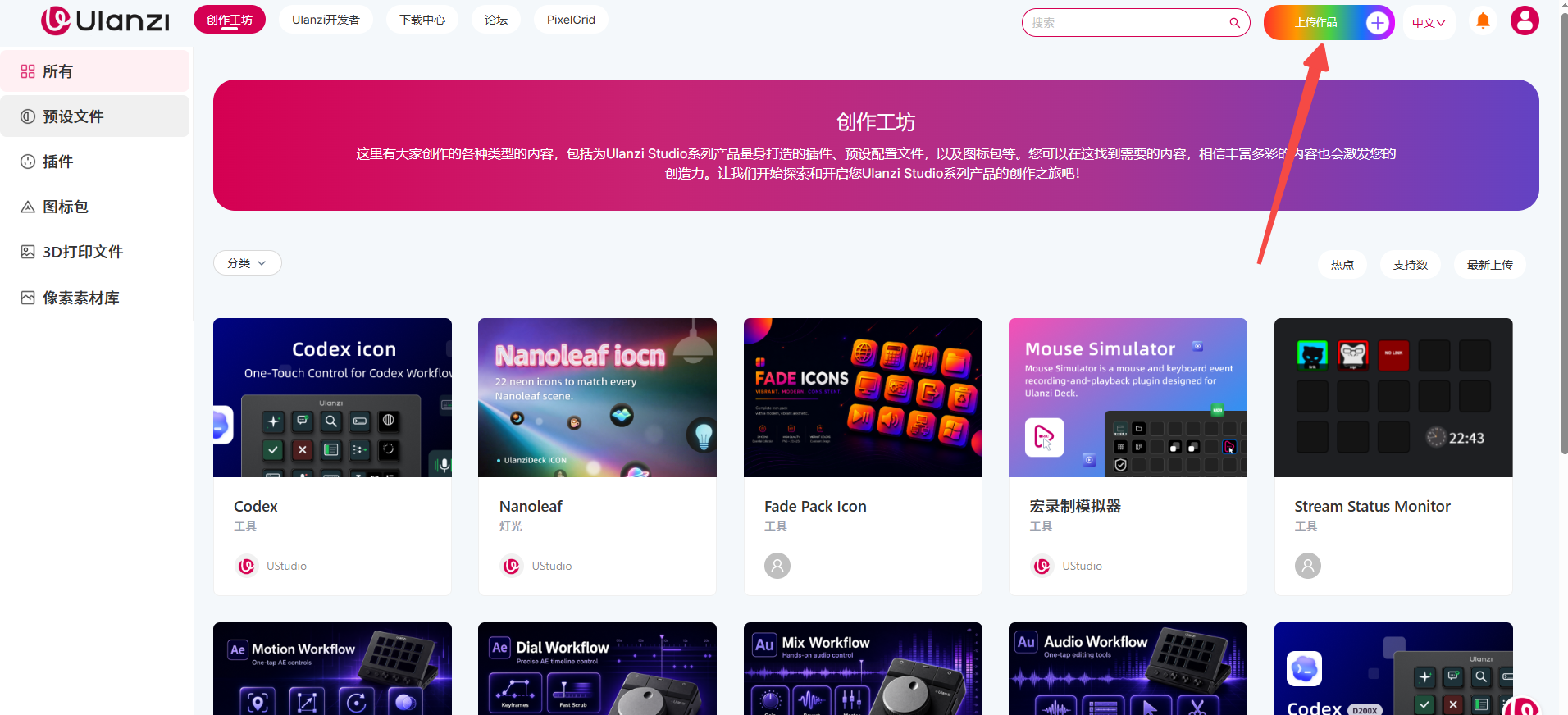This screenshot has width=1568, height=715.
Task: Sort by 最新上传
Action: [x=1490, y=265]
